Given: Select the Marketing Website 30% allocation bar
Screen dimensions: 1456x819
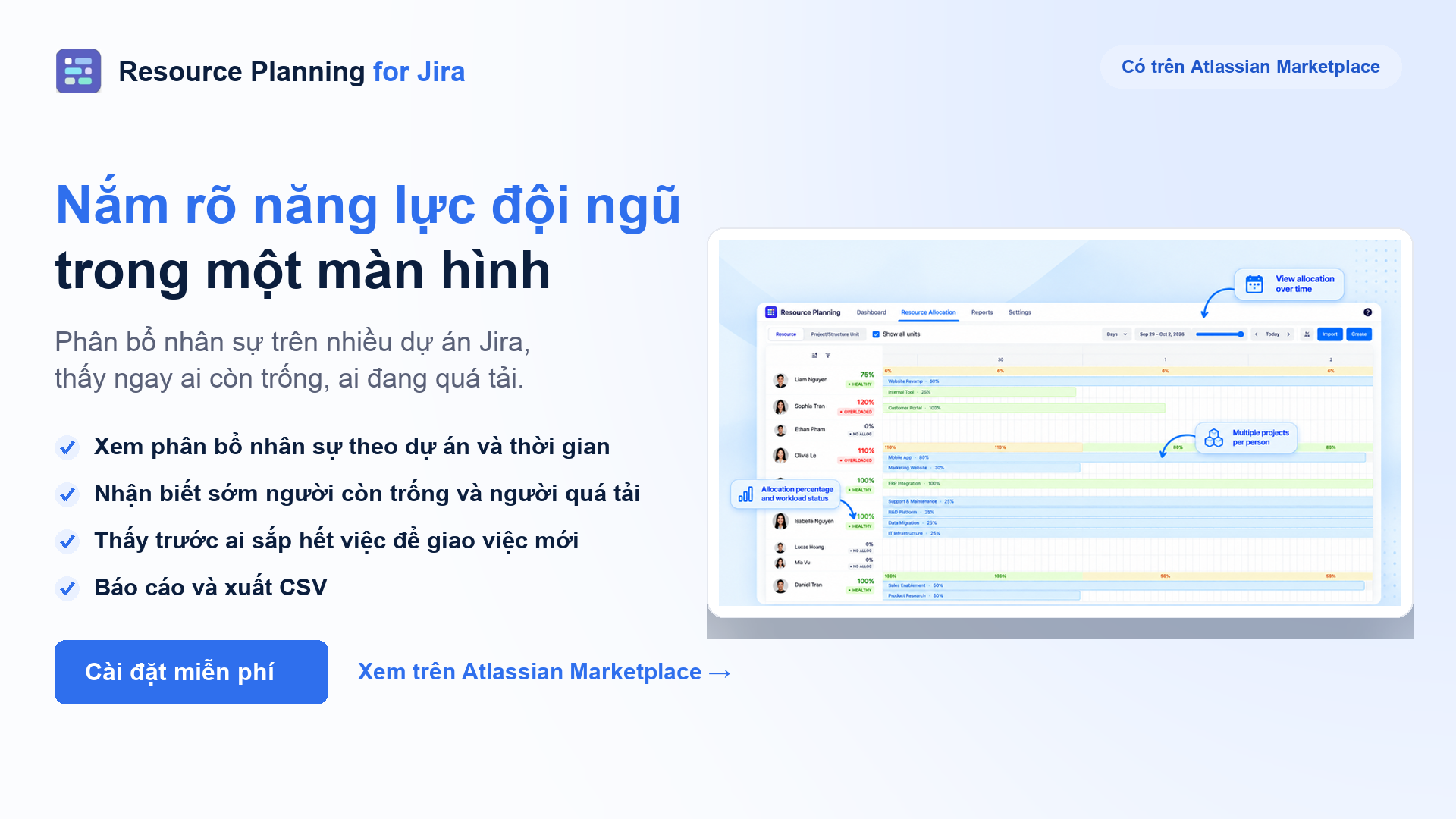Looking at the screenshot, I should coord(982,468).
